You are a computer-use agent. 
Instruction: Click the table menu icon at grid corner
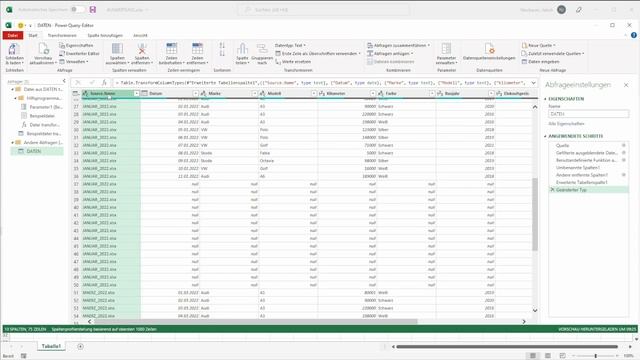pyautogui.click(x=76, y=93)
